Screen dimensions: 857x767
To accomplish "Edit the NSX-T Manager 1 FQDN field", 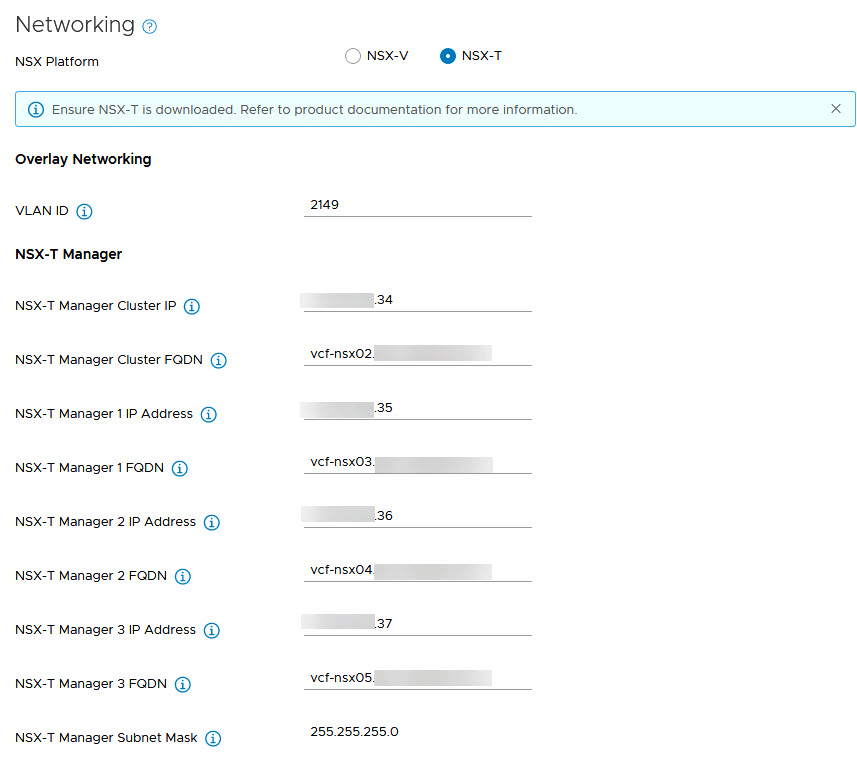I will coord(417,462).
